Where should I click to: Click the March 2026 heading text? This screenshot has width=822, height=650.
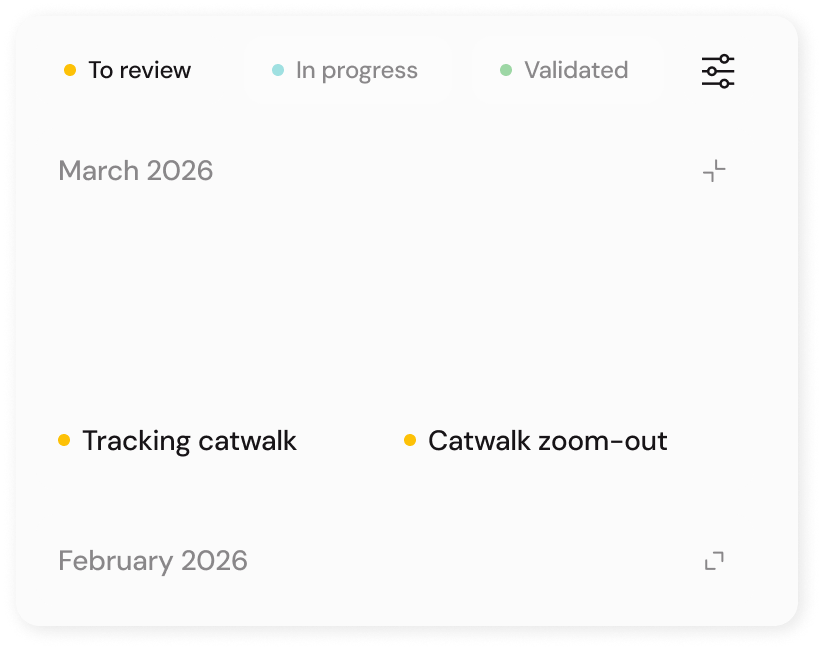[x=136, y=171]
